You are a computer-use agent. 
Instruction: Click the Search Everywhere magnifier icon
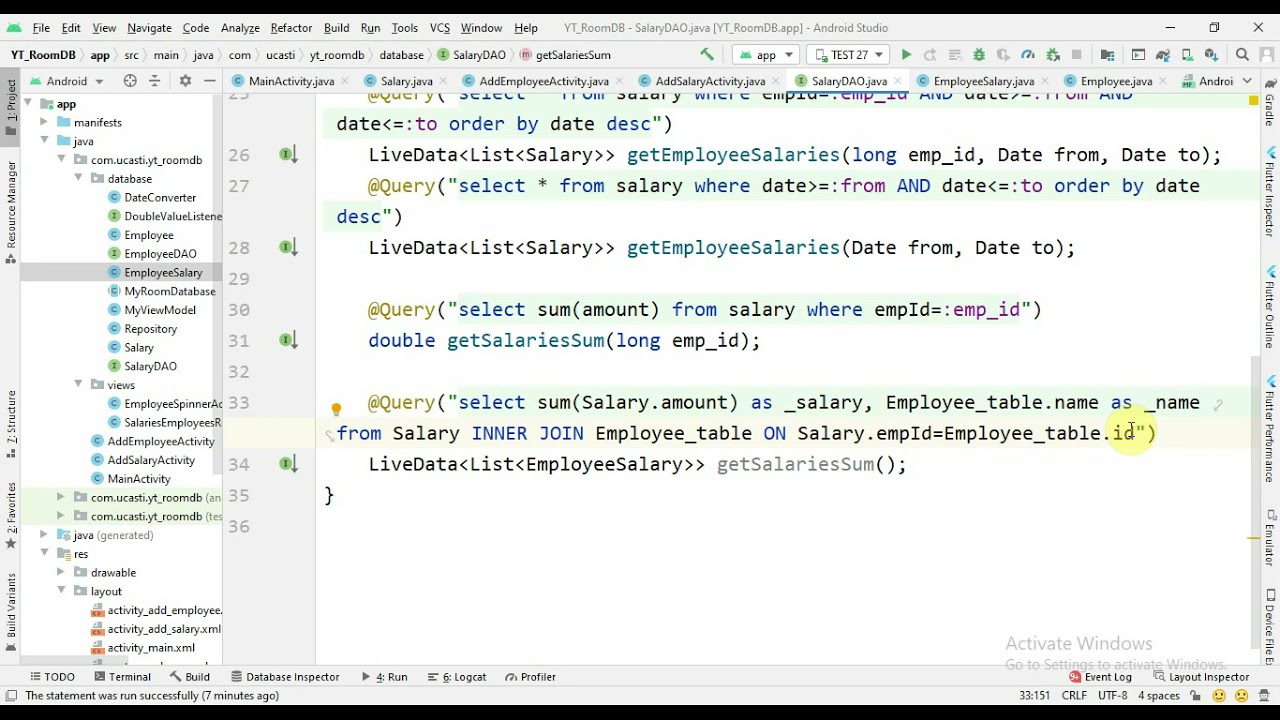pyautogui.click(x=1242, y=55)
